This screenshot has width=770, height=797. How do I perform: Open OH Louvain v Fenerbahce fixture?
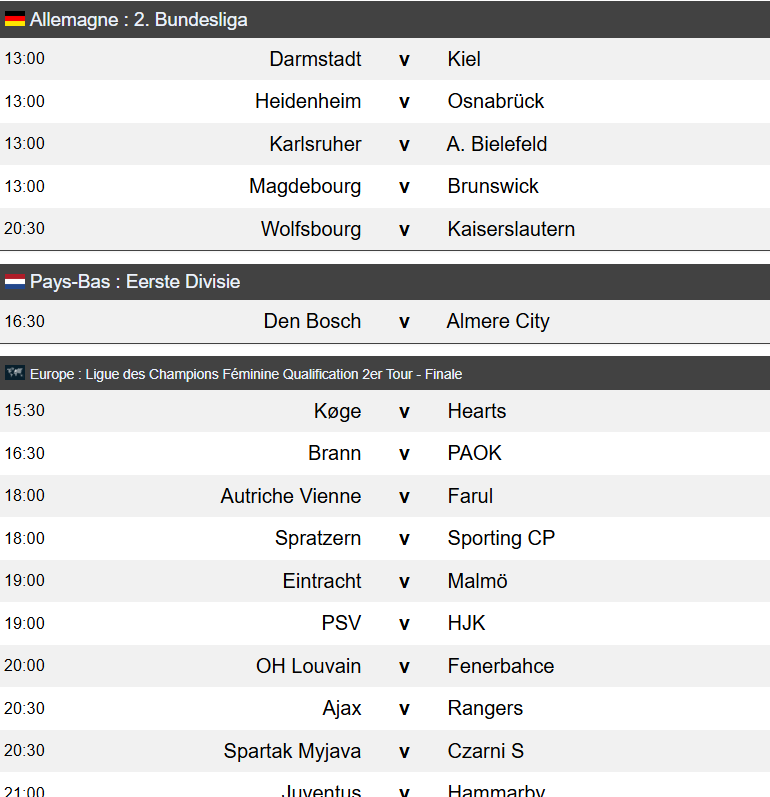385,666
